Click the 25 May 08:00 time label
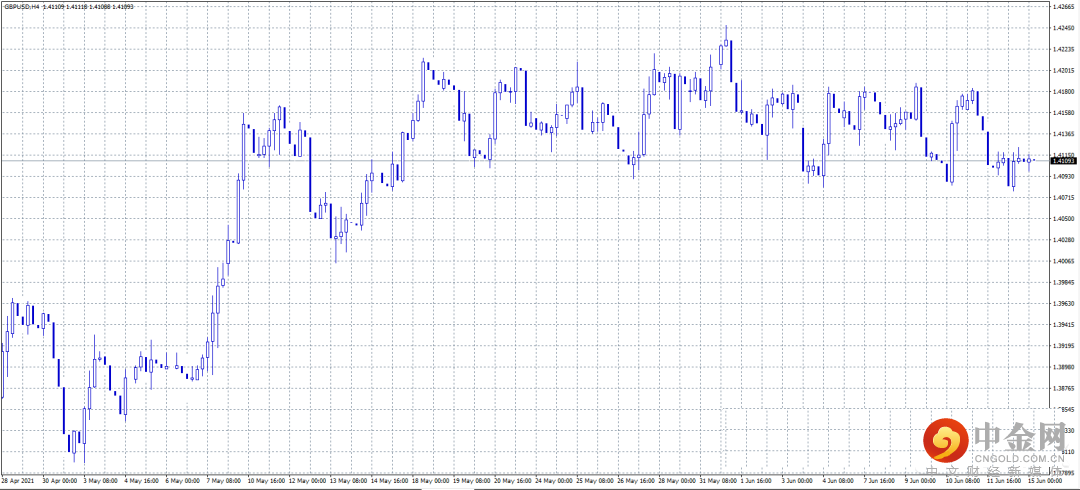 point(596,480)
